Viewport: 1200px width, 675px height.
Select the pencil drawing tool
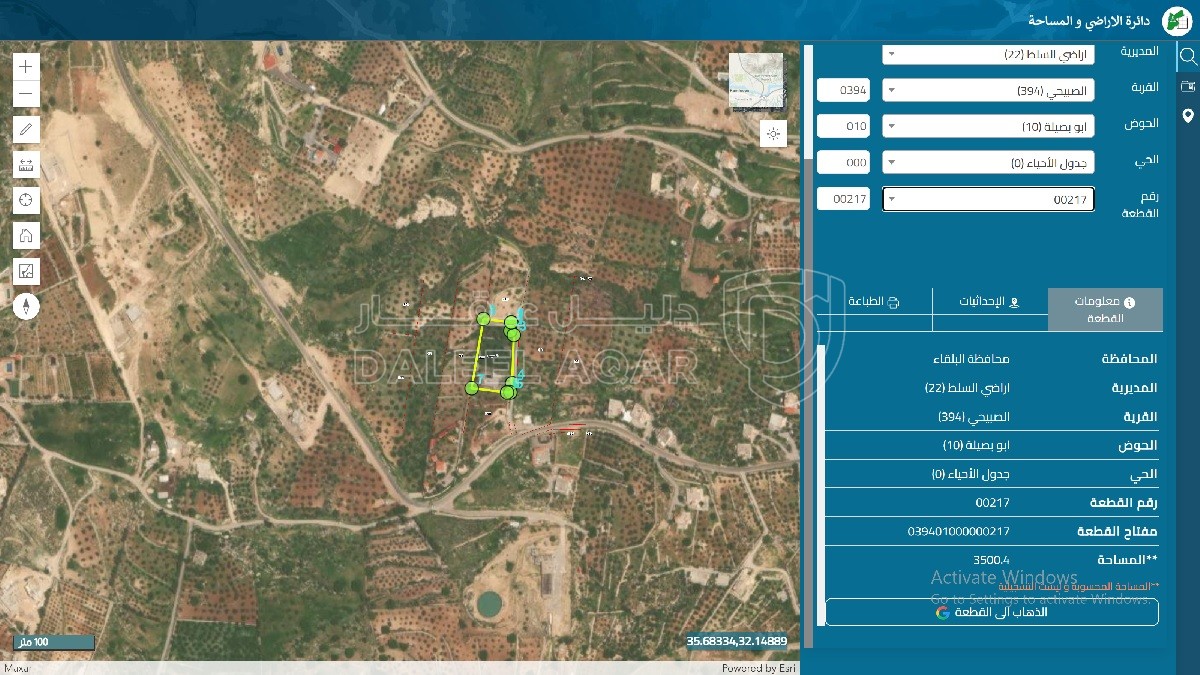26,129
